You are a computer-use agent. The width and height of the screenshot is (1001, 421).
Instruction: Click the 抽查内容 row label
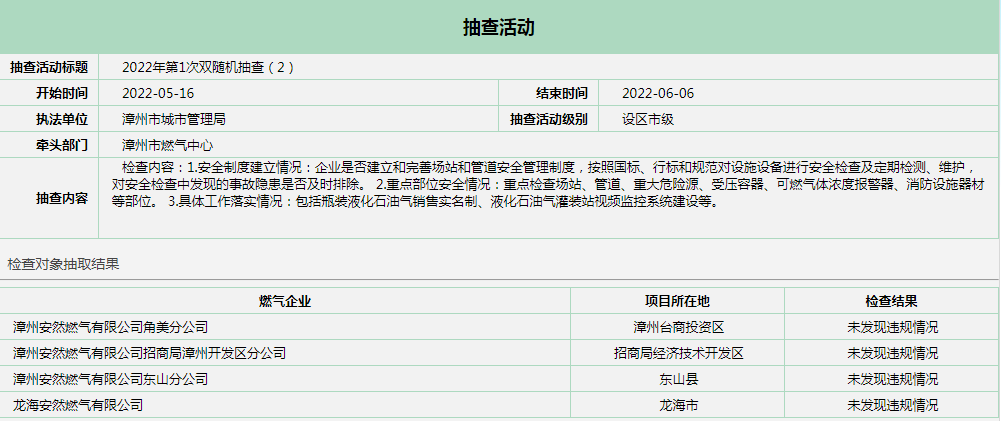click(x=49, y=197)
